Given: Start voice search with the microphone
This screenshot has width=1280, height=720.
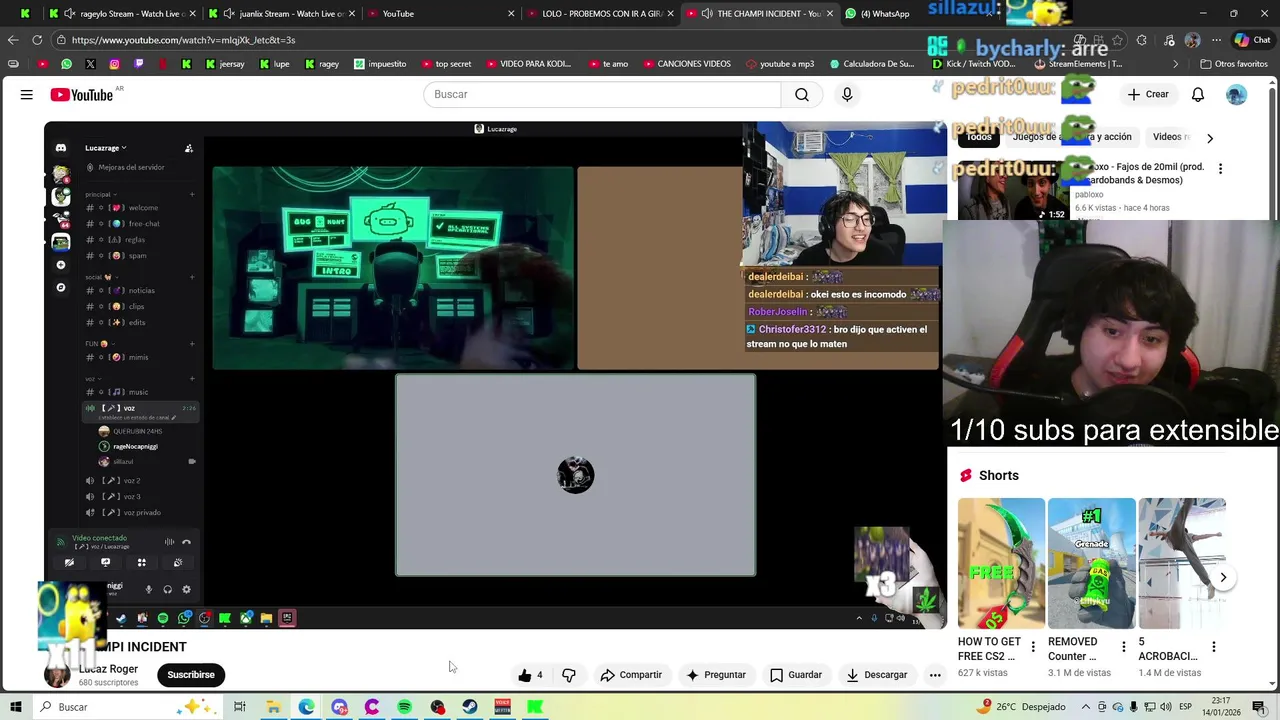Looking at the screenshot, I should pyautogui.click(x=847, y=94).
